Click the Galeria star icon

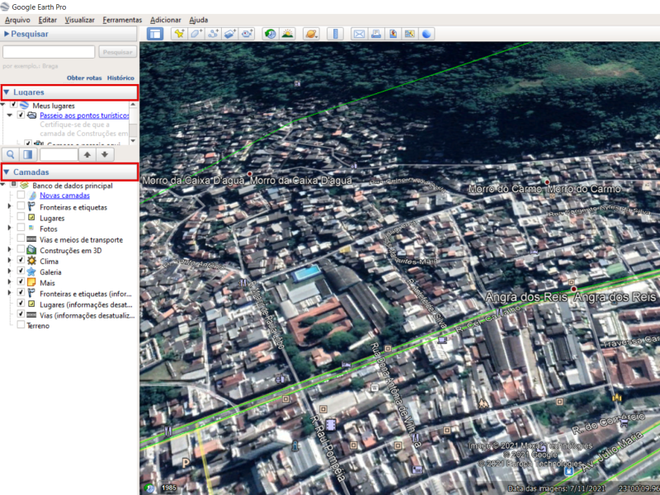click(x=32, y=272)
